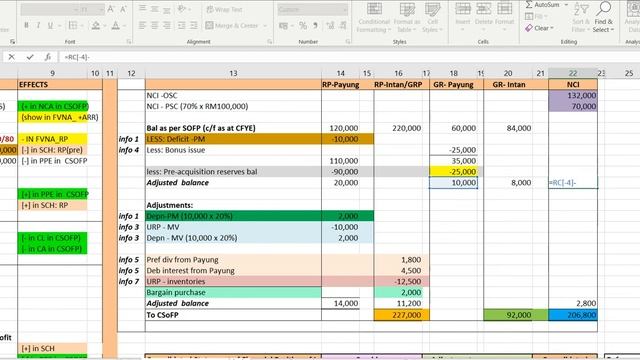Select Middle Align icon
Image resolution: width=640 pixels, height=360 pixels.
[155, 9]
